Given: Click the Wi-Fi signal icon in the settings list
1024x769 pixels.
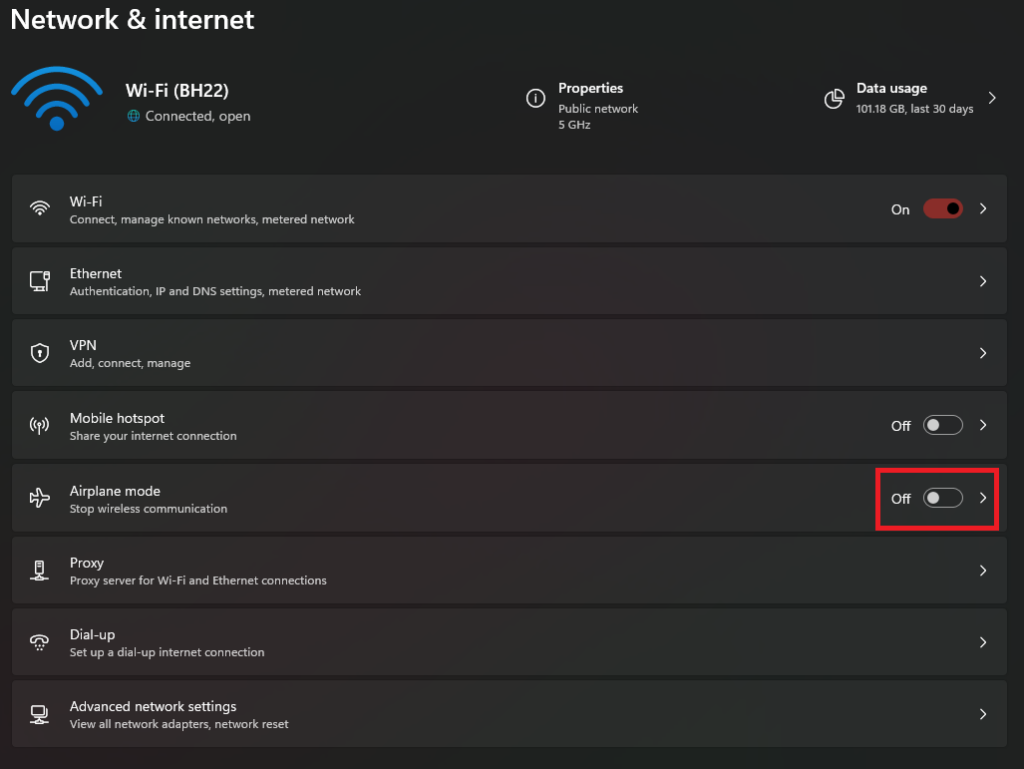Looking at the screenshot, I should point(40,208).
